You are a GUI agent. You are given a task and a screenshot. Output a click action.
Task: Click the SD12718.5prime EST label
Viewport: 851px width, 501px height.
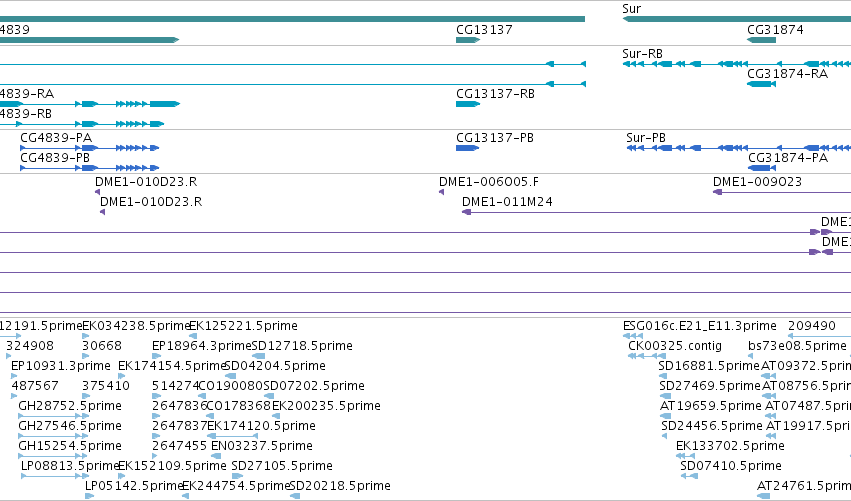pos(302,346)
